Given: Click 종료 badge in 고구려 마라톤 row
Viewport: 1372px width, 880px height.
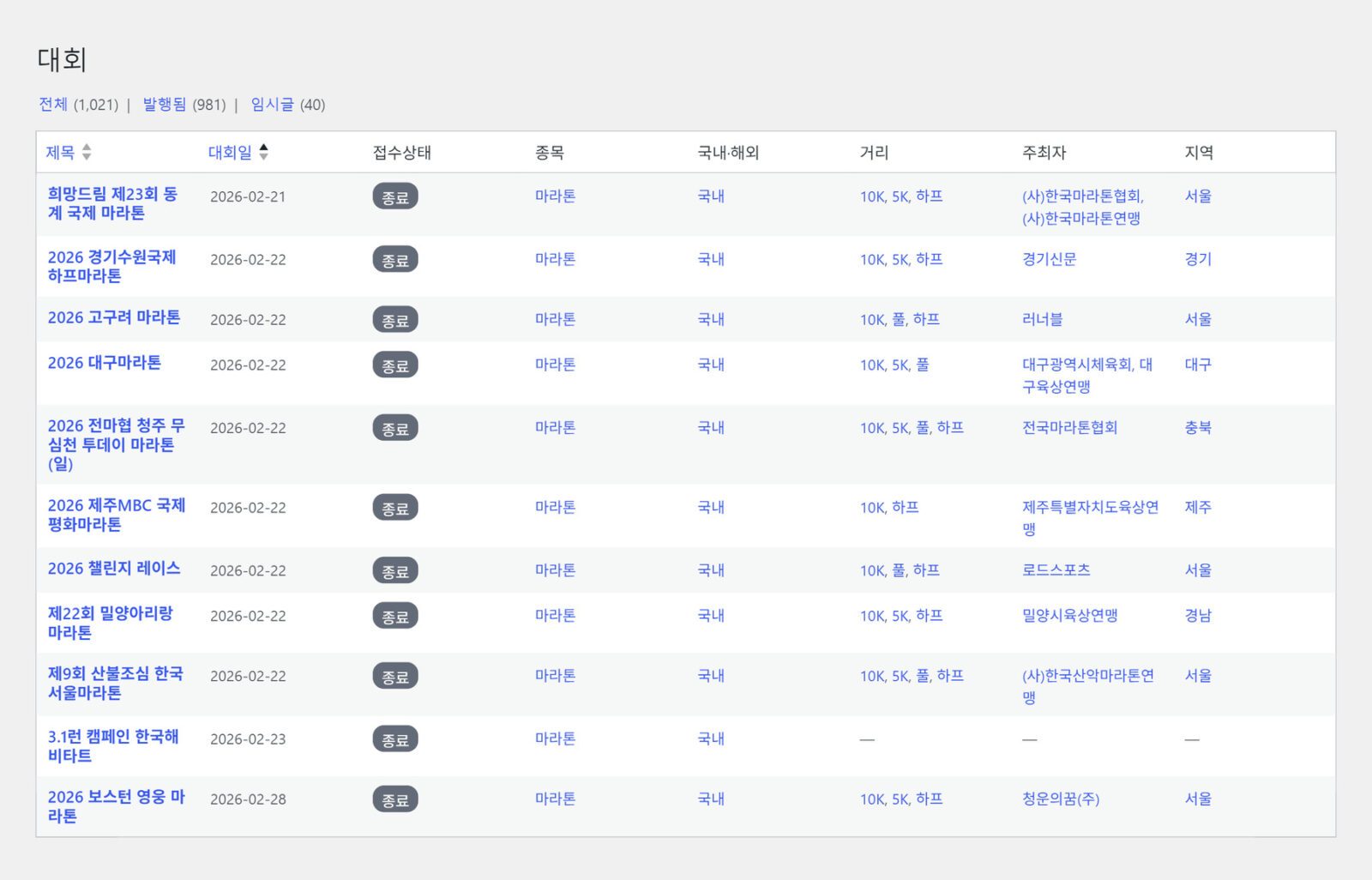Looking at the screenshot, I should (x=395, y=320).
